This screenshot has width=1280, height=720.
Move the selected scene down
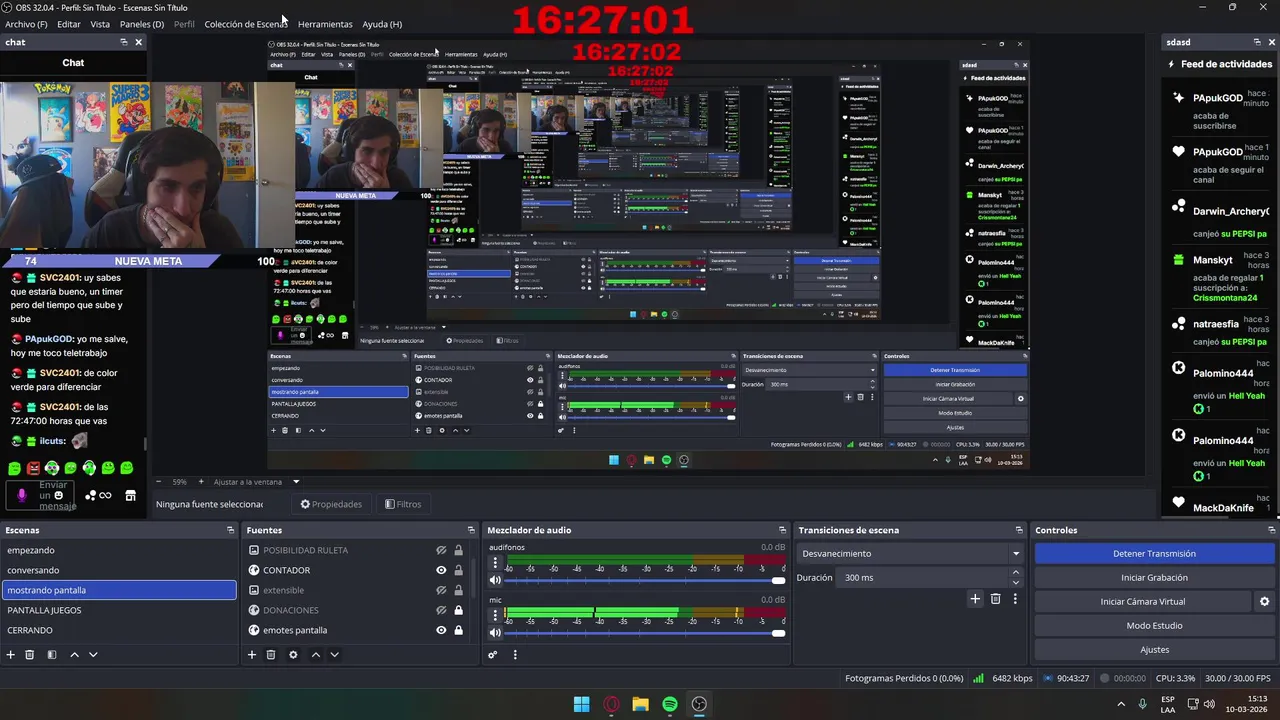[93, 654]
